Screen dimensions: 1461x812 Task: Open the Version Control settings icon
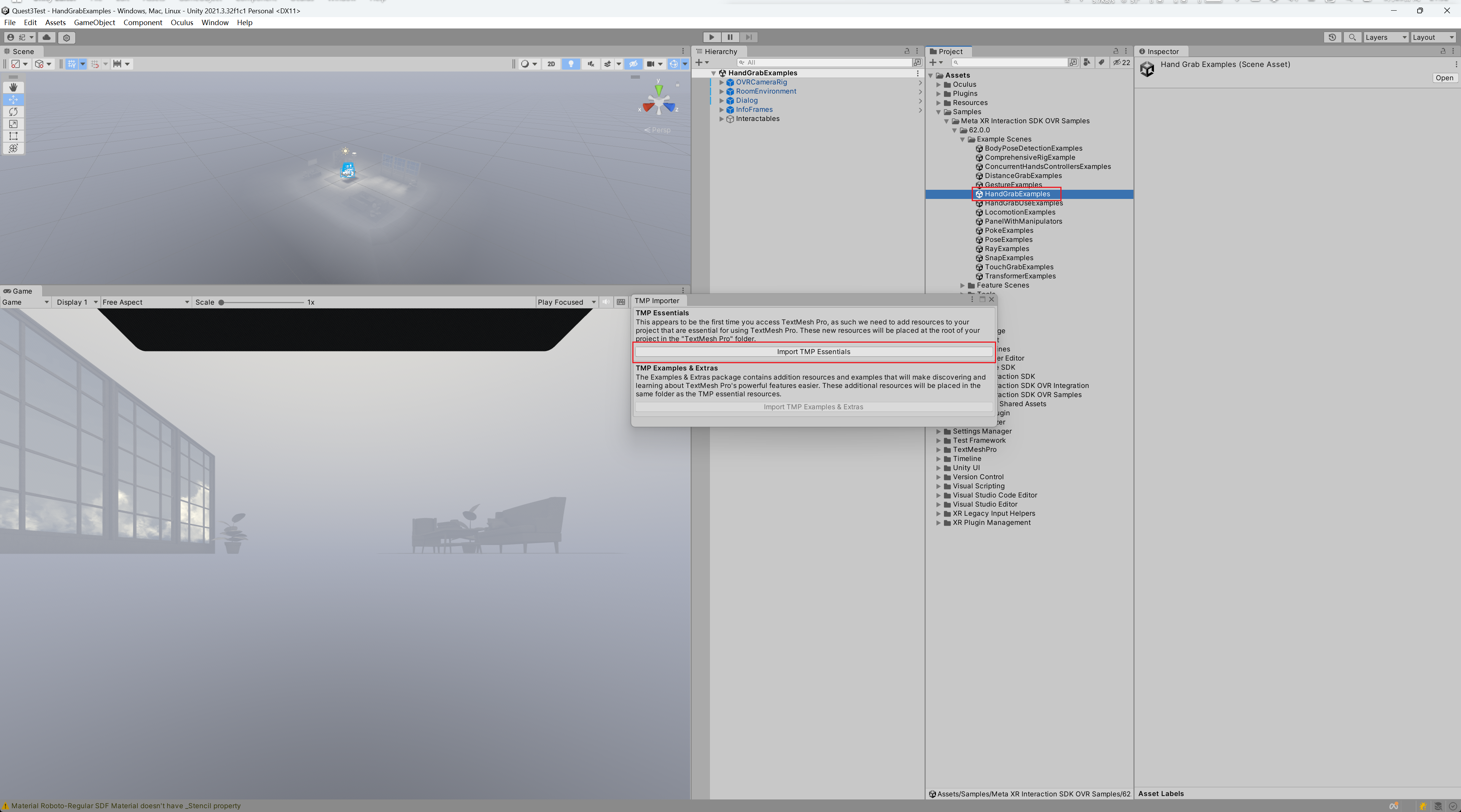coord(67,37)
